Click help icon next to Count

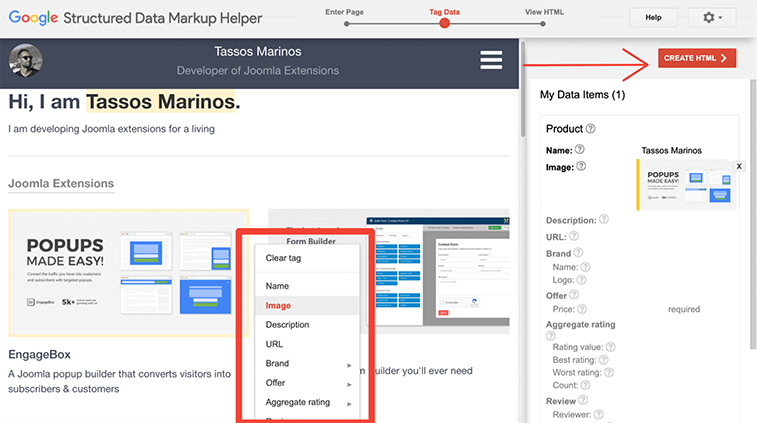(x=585, y=385)
